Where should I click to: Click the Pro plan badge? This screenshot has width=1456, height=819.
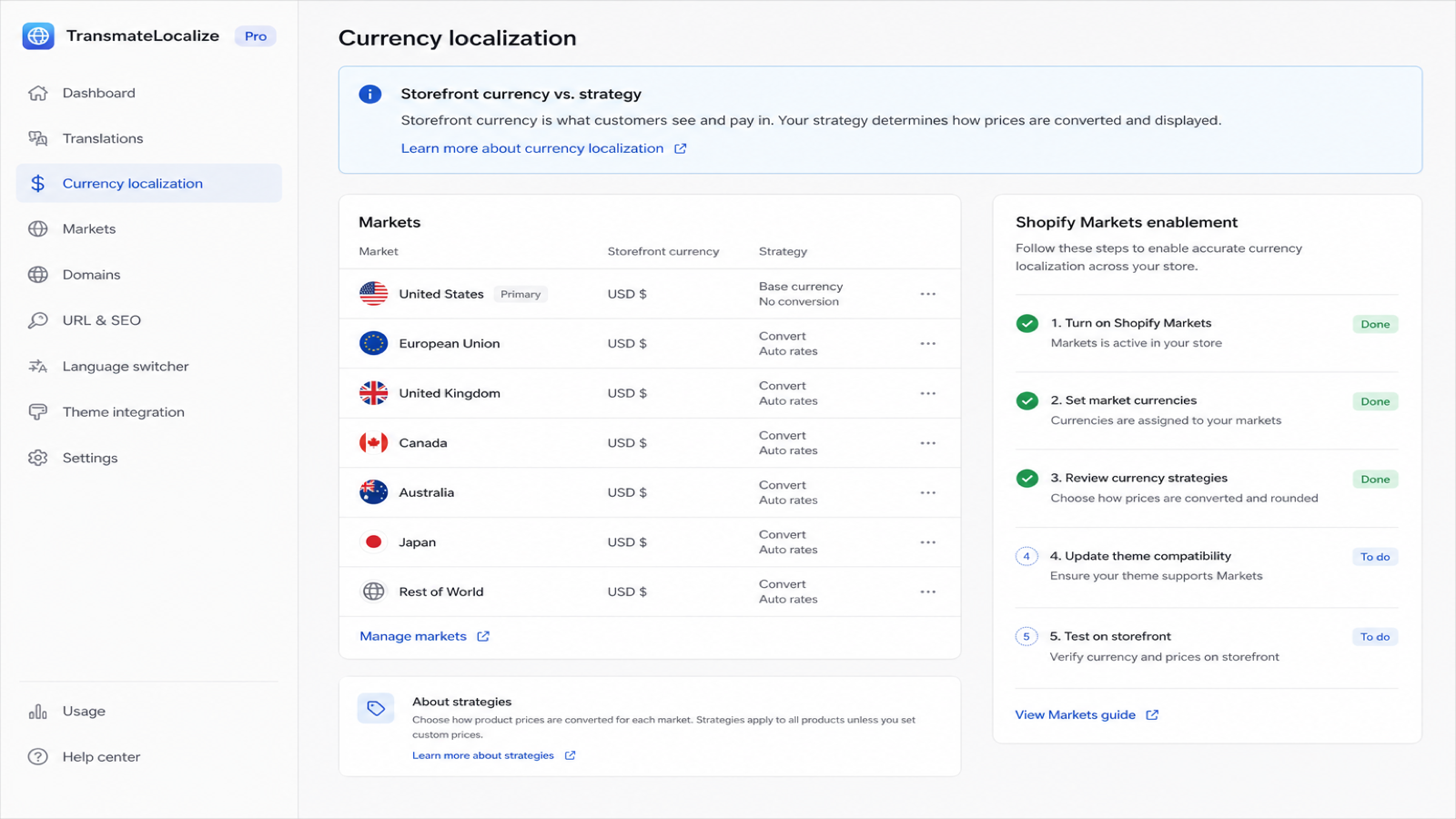256,36
